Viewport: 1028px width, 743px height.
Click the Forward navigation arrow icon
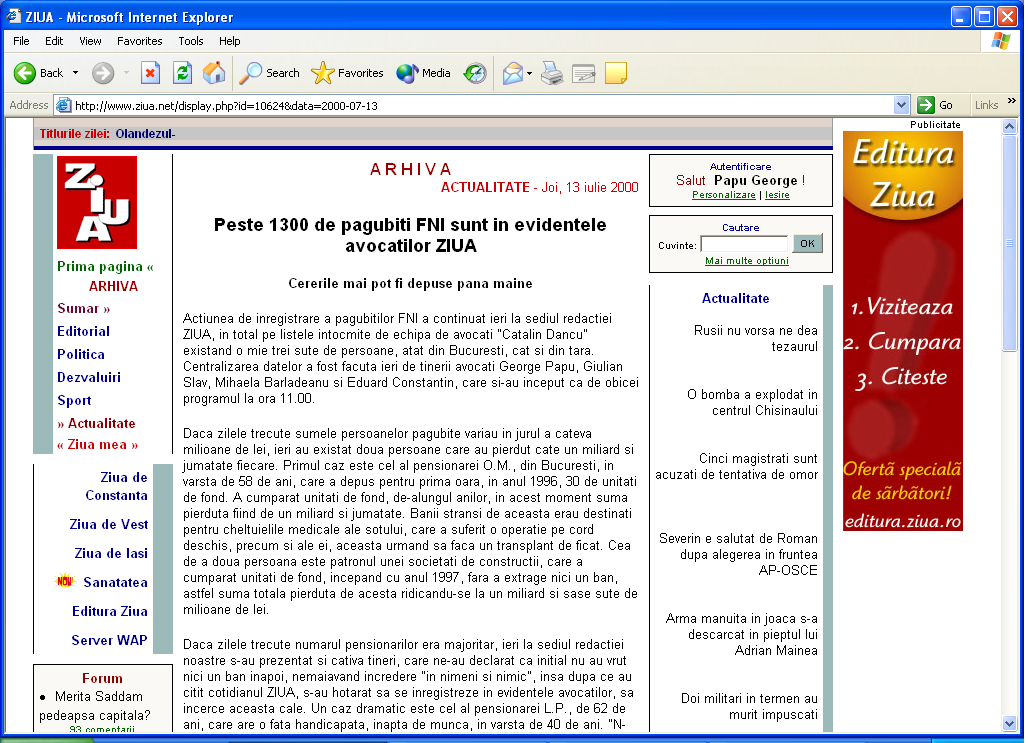[x=103, y=73]
